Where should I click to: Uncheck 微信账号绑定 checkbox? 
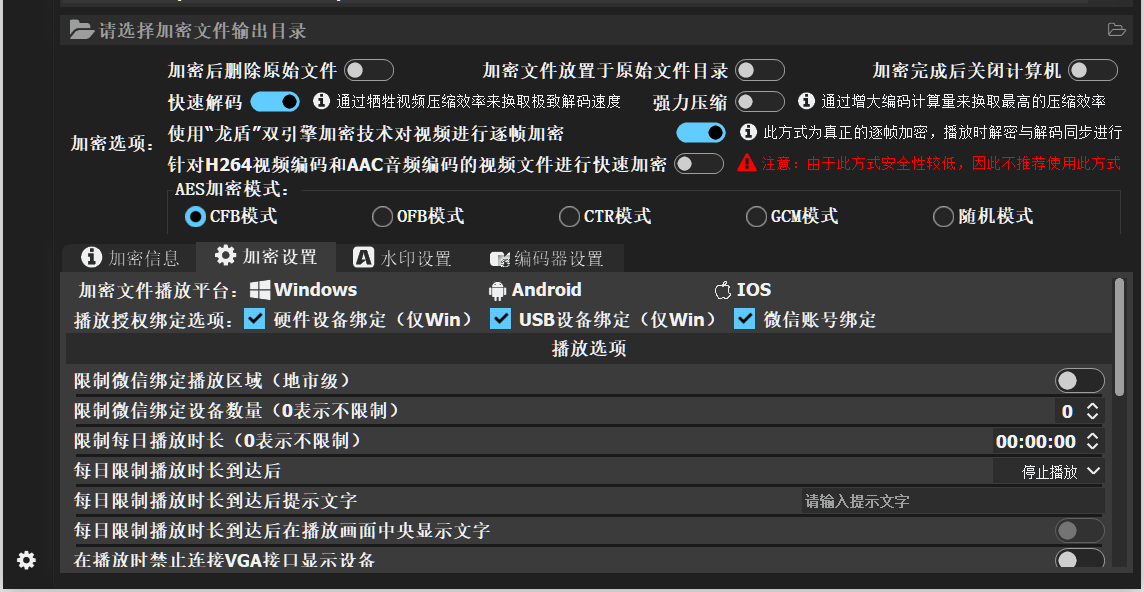coord(744,319)
